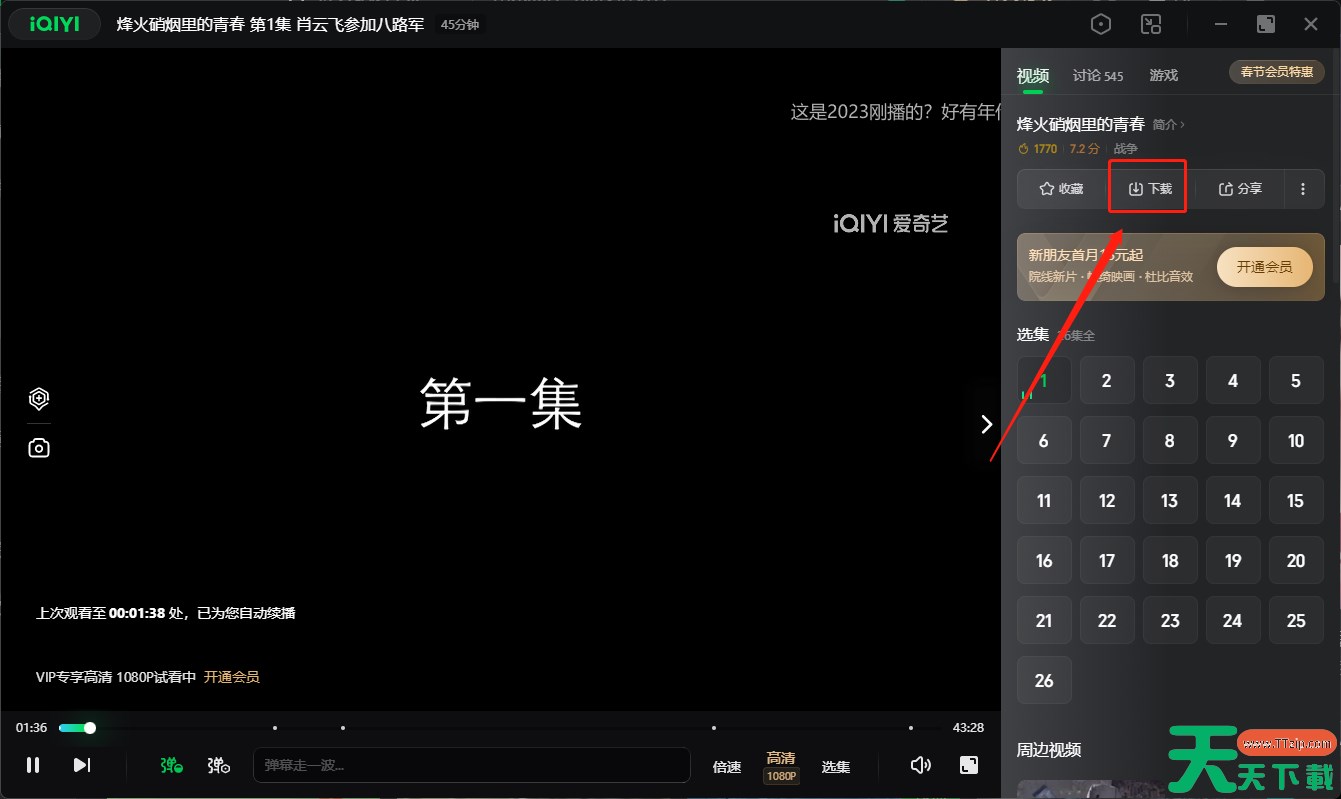Add the show to favorites (收藏)
This screenshot has height=799, width=1341.
pyautogui.click(x=1061, y=189)
